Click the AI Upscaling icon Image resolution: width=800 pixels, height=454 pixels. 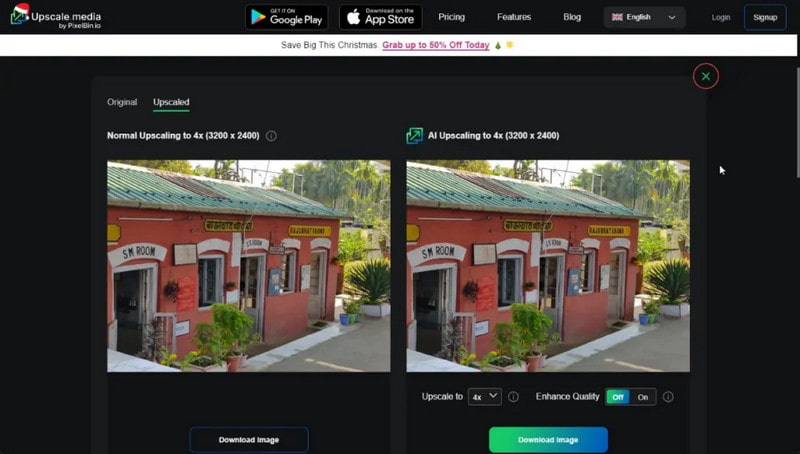(x=414, y=136)
